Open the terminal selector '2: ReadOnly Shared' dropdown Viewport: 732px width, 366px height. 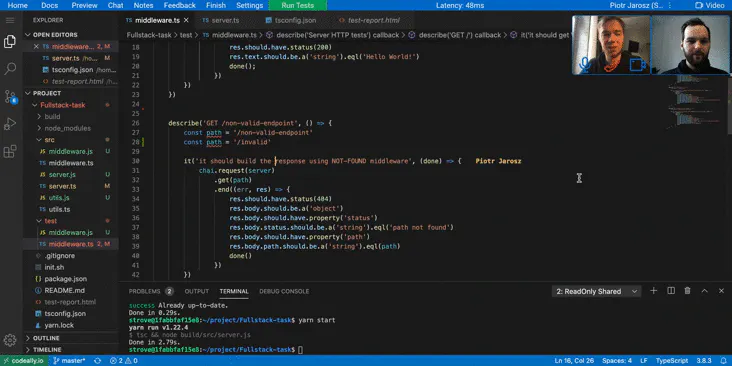(x=596, y=291)
